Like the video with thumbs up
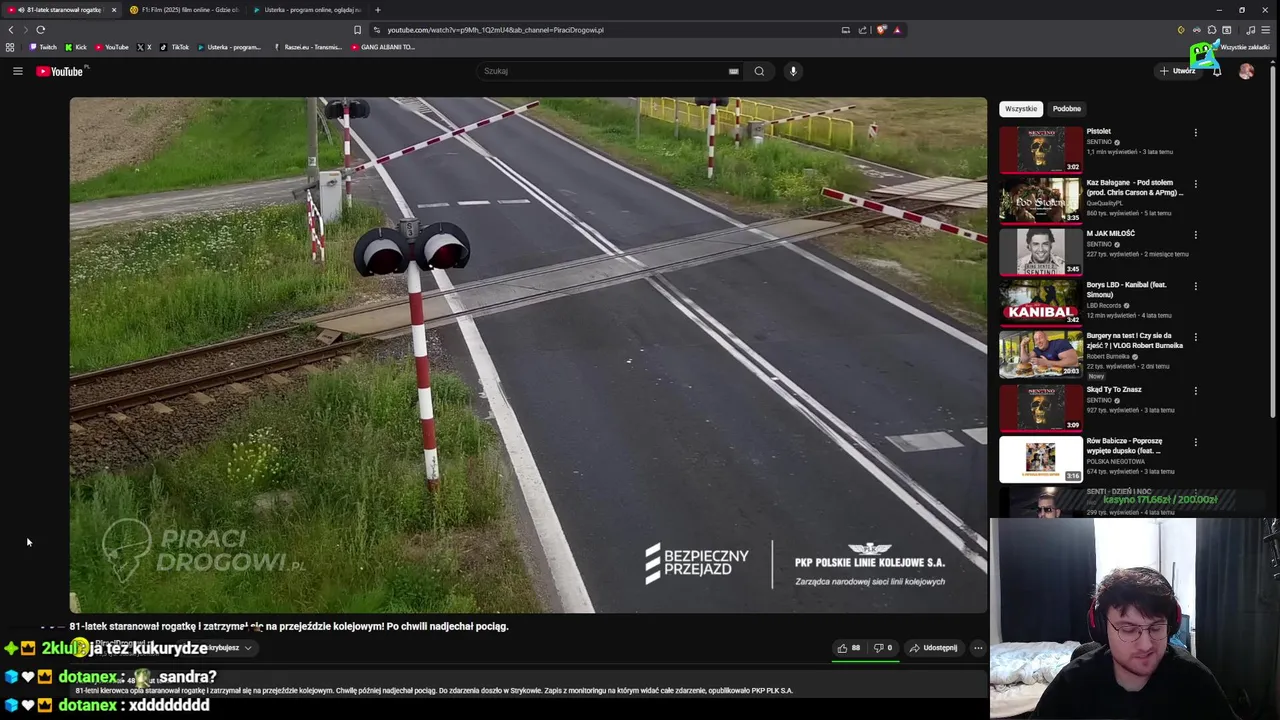1280x720 pixels. coord(849,648)
